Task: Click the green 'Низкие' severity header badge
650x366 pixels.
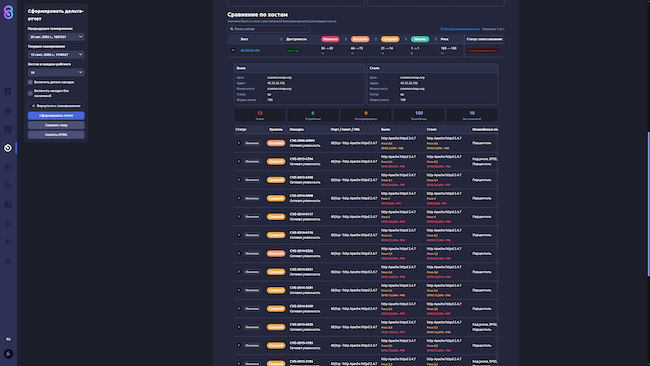Action: click(420, 39)
